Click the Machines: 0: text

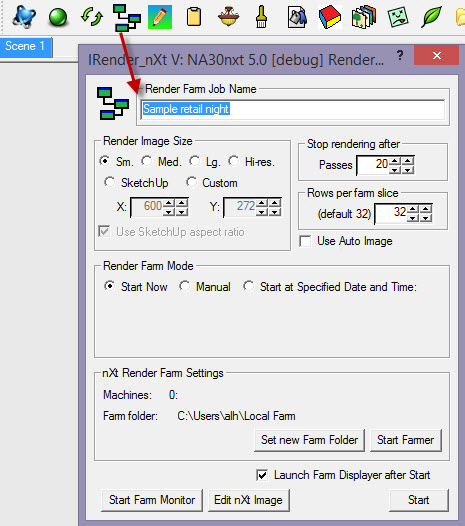tap(140, 395)
